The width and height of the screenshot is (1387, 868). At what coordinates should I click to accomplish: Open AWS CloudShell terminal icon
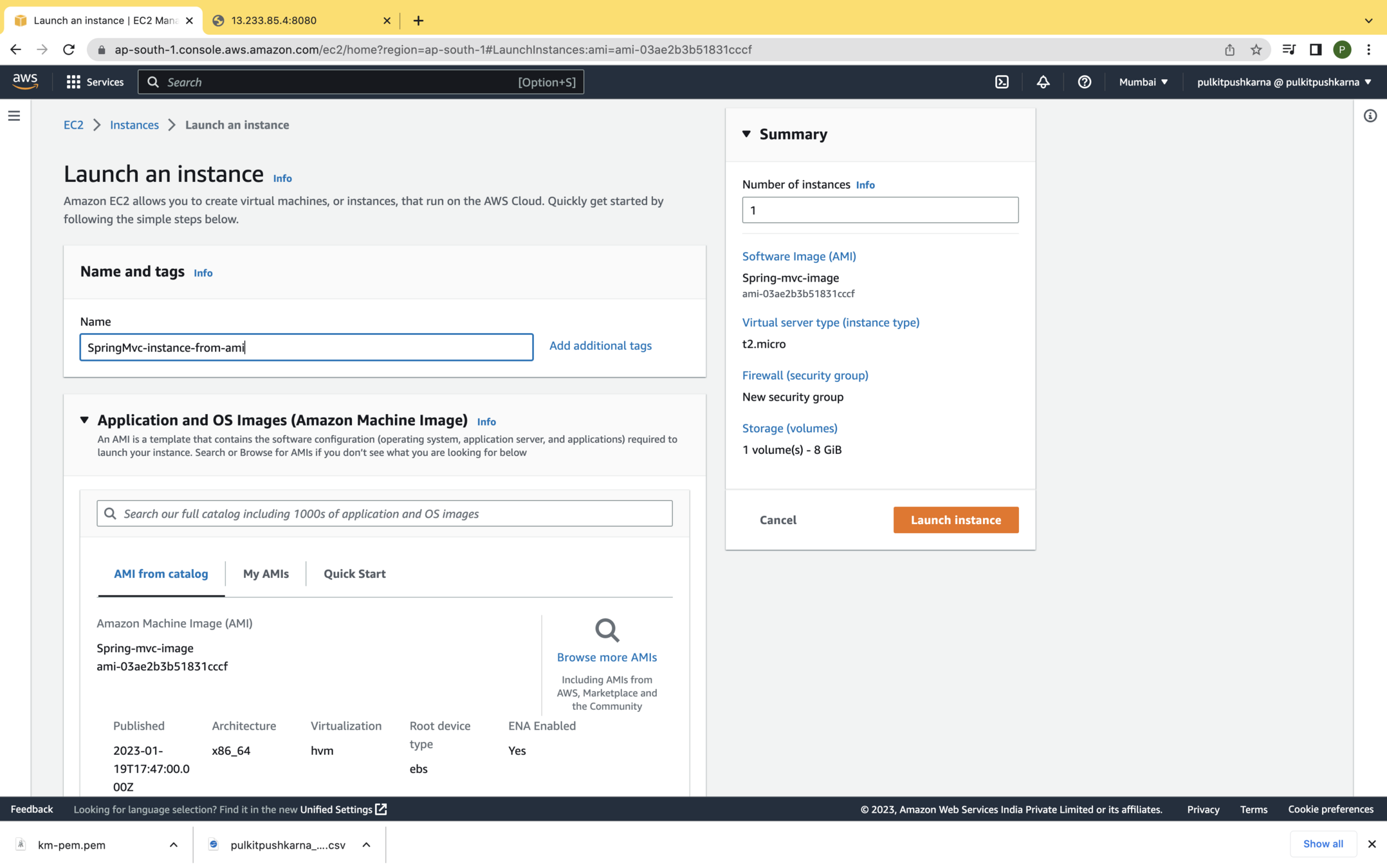pyautogui.click(x=1002, y=82)
